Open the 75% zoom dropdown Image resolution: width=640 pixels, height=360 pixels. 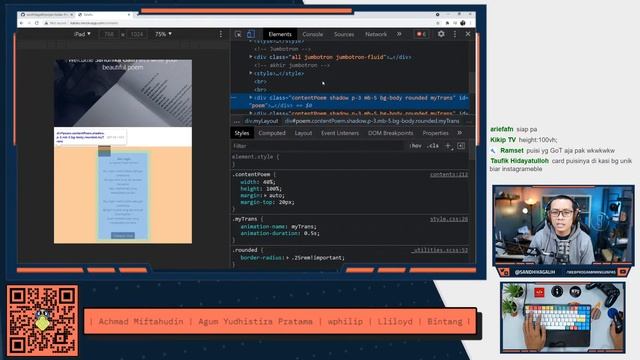pos(163,34)
